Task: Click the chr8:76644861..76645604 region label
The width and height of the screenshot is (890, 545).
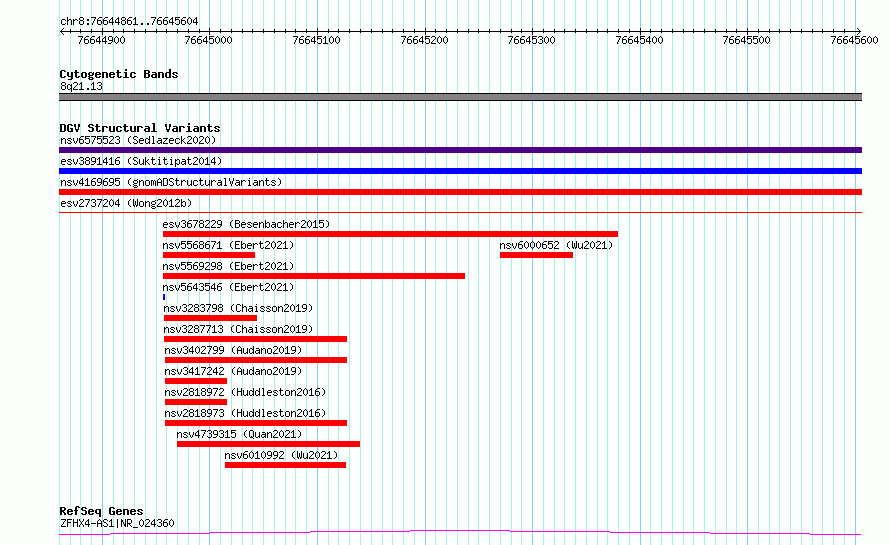Action: click(x=128, y=21)
